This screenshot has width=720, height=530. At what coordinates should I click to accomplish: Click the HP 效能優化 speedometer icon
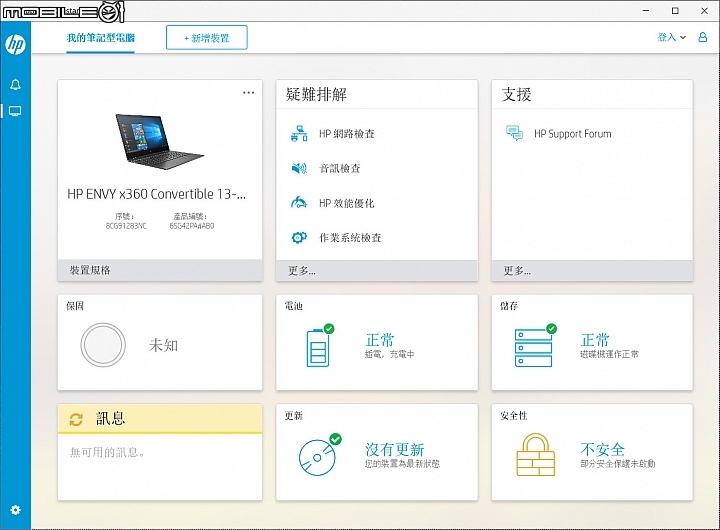[x=299, y=203]
